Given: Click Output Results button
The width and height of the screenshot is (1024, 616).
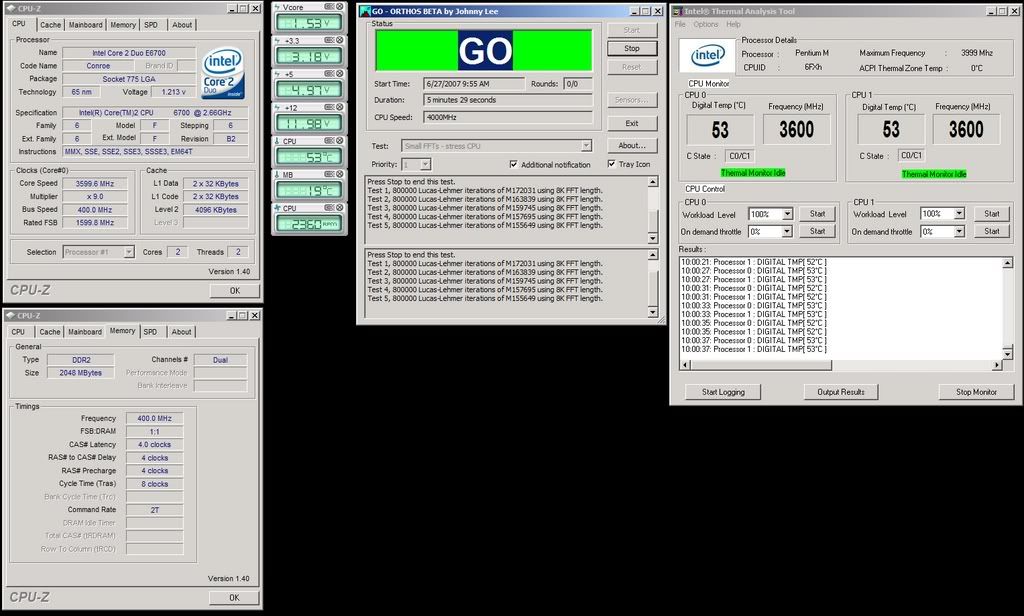Looking at the screenshot, I should (x=840, y=392).
